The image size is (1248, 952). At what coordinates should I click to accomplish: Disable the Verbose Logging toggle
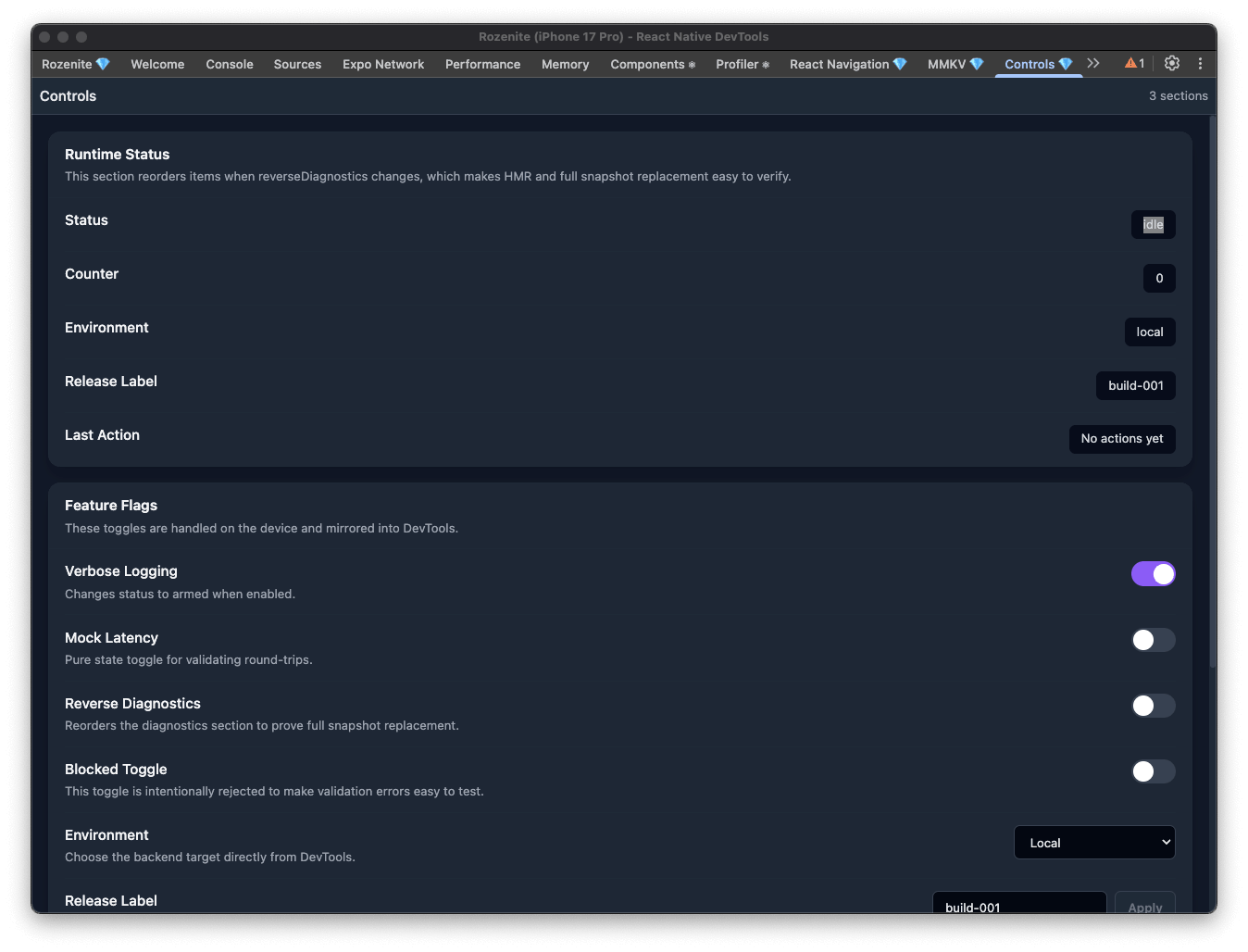click(1153, 574)
